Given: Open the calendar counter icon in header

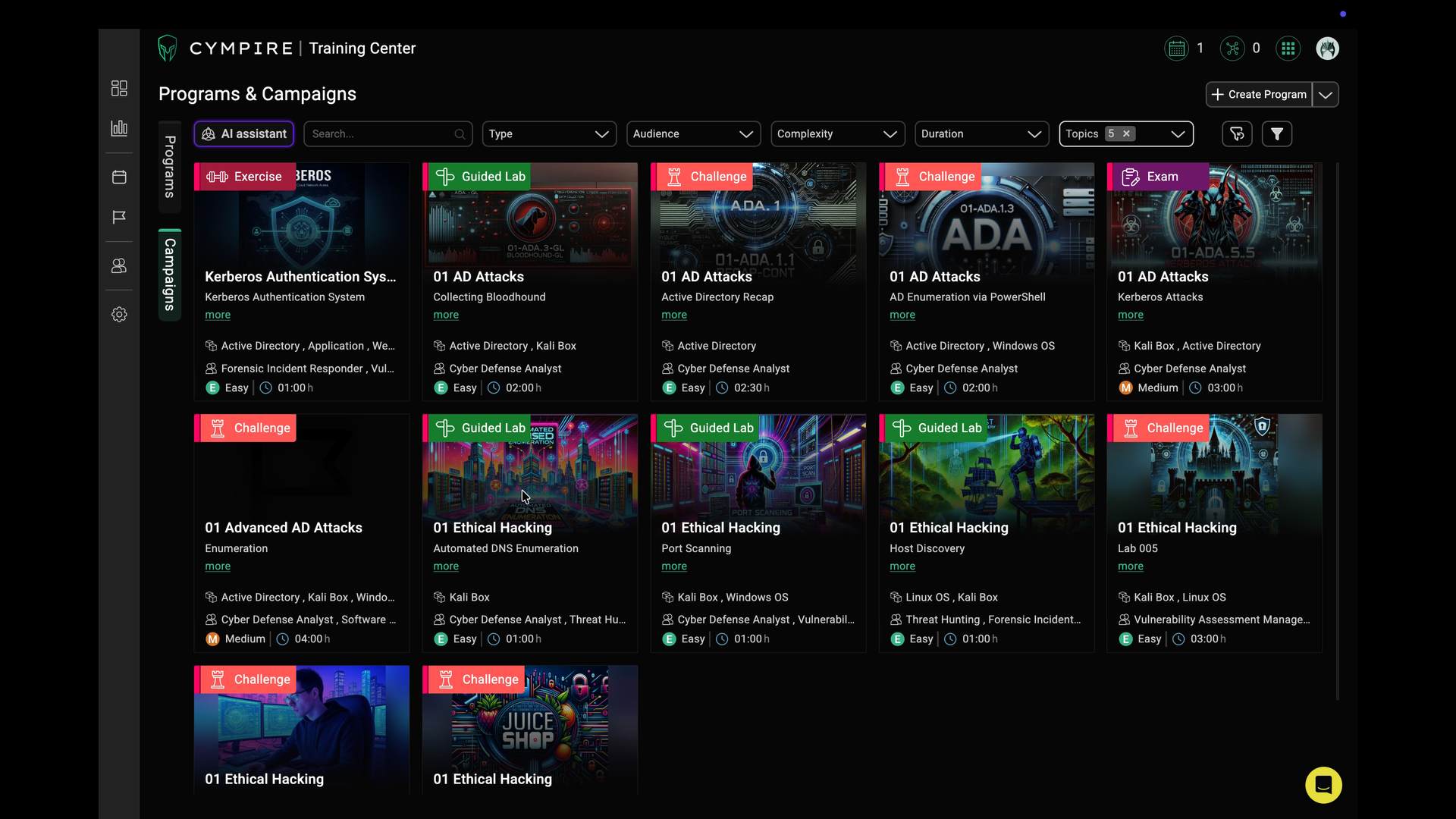Looking at the screenshot, I should pyautogui.click(x=1176, y=49).
